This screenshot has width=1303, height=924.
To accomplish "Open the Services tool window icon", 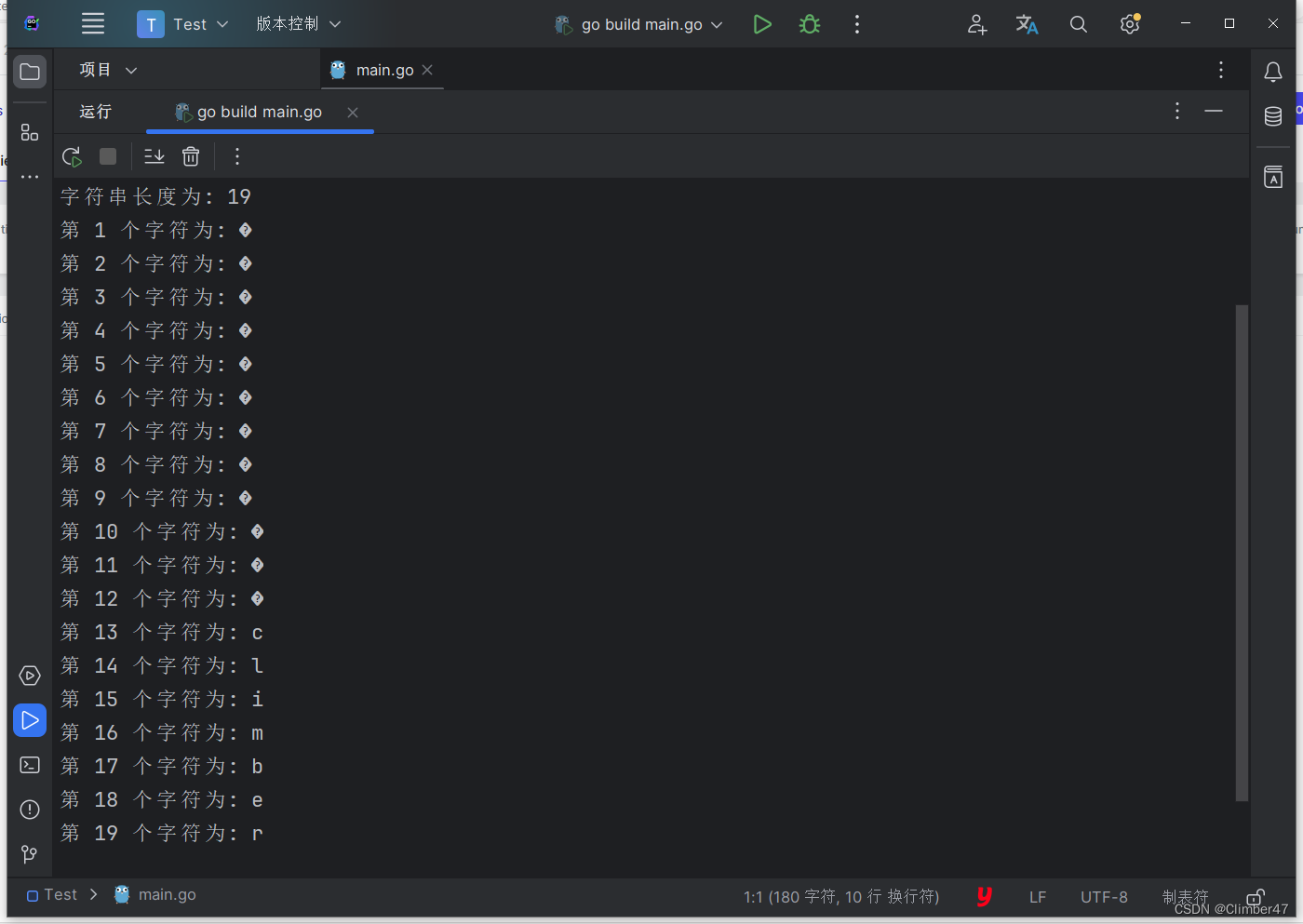I will [x=30, y=676].
